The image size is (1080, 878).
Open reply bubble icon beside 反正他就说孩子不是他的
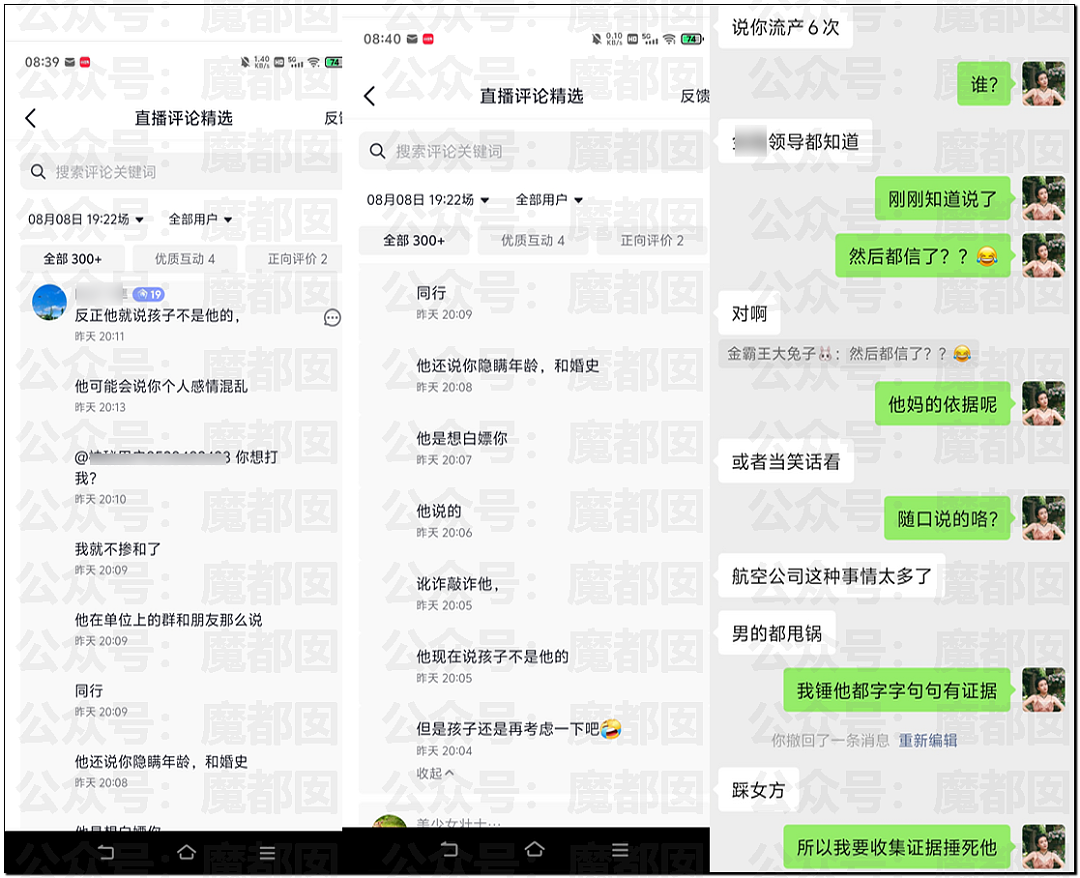coord(332,317)
